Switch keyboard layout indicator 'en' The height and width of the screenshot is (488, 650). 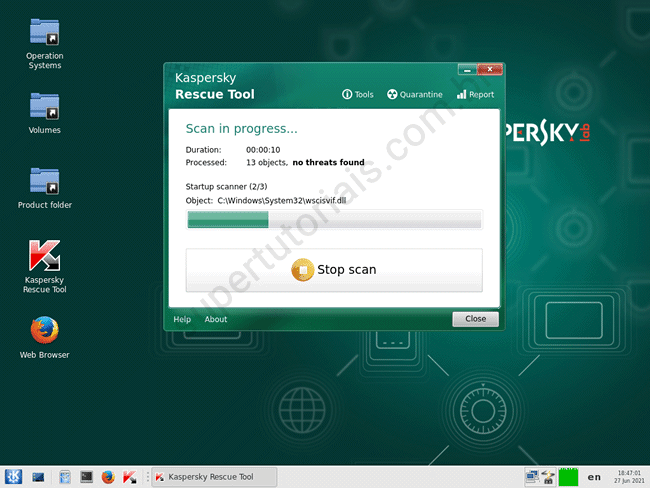click(595, 477)
